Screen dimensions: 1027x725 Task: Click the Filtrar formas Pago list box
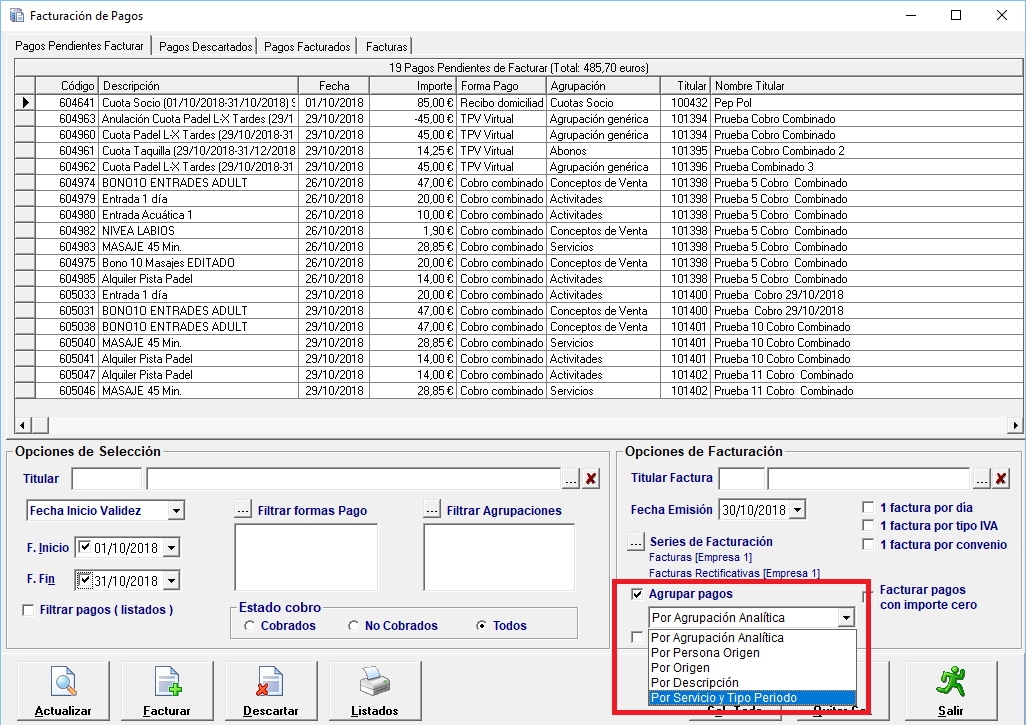(x=306, y=557)
